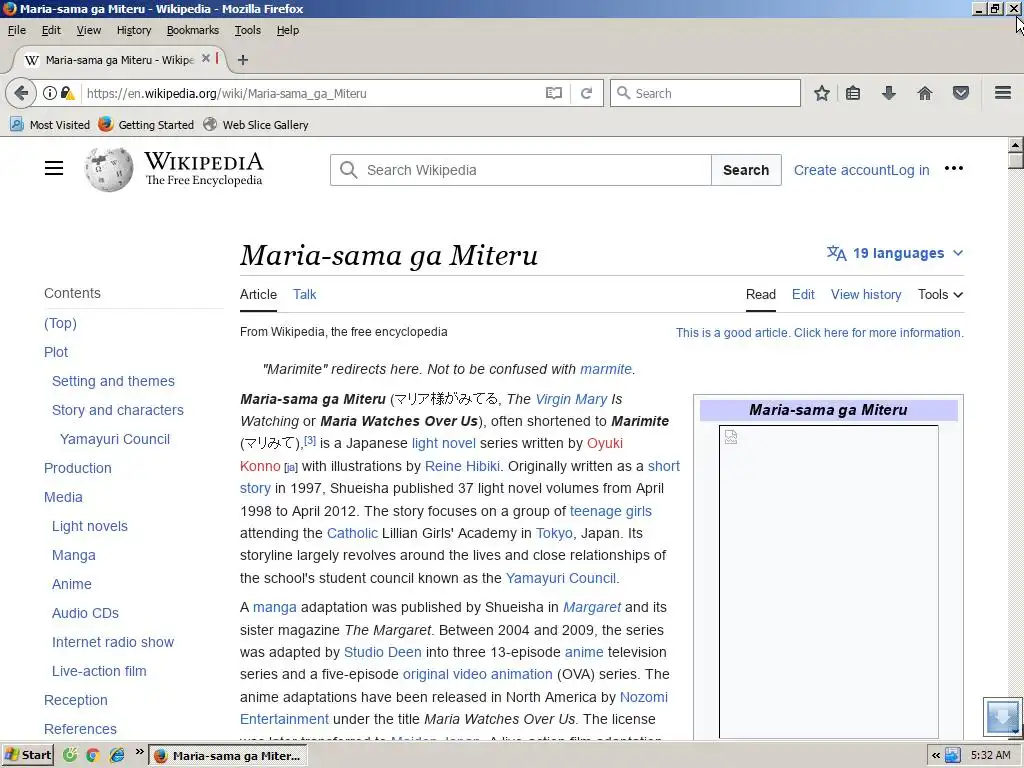Open the File menu
This screenshot has height=768, width=1024.
click(17, 30)
